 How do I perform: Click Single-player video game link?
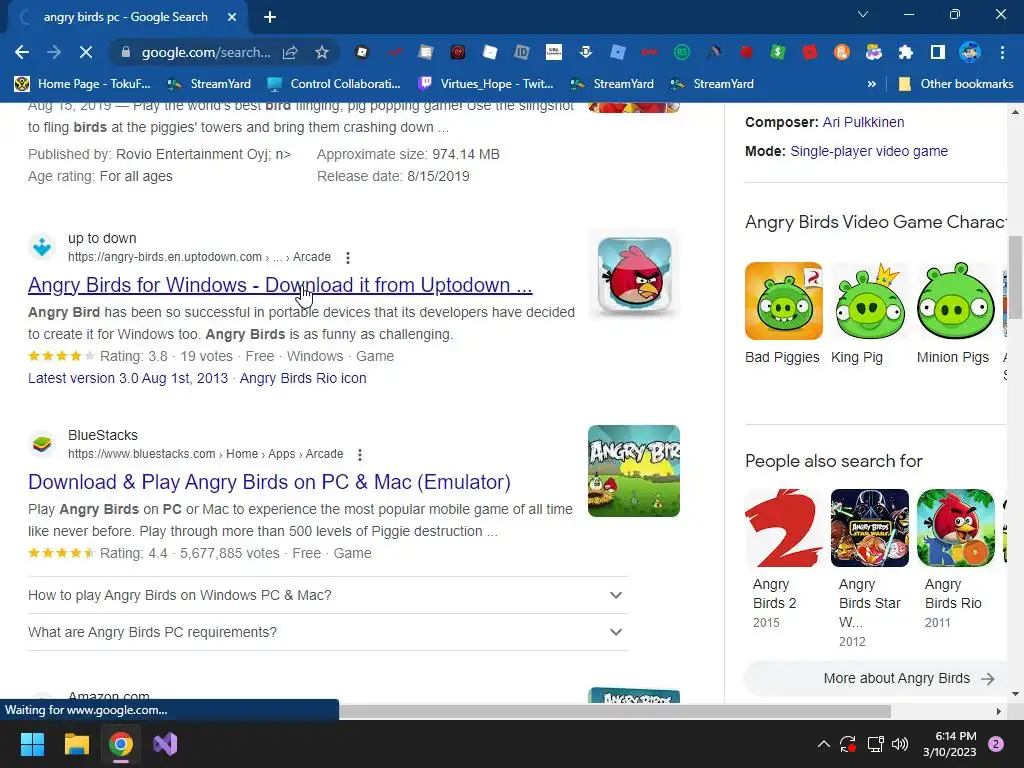pyautogui.click(x=869, y=151)
